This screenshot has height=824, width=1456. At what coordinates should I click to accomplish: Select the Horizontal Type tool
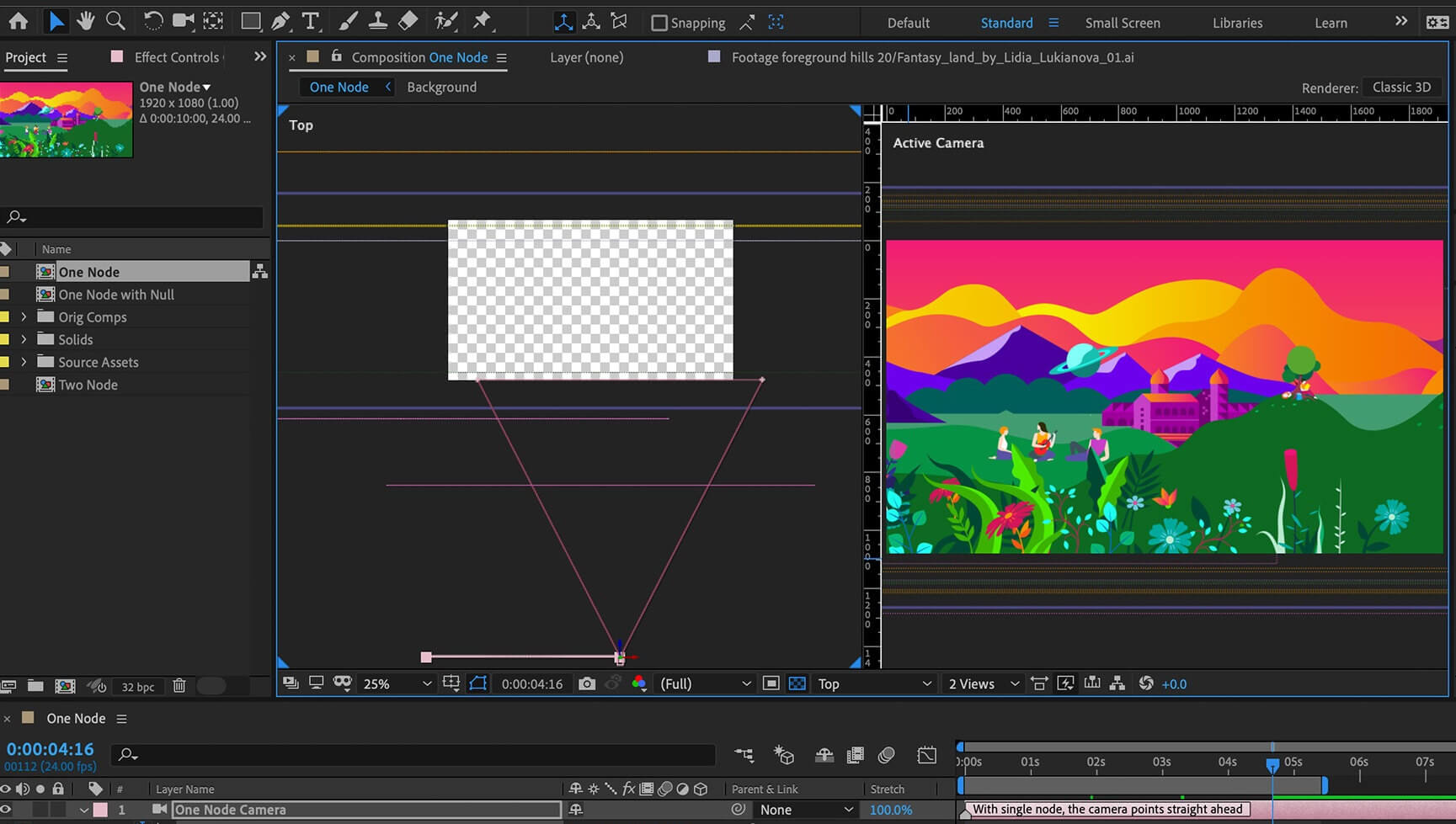point(311,21)
